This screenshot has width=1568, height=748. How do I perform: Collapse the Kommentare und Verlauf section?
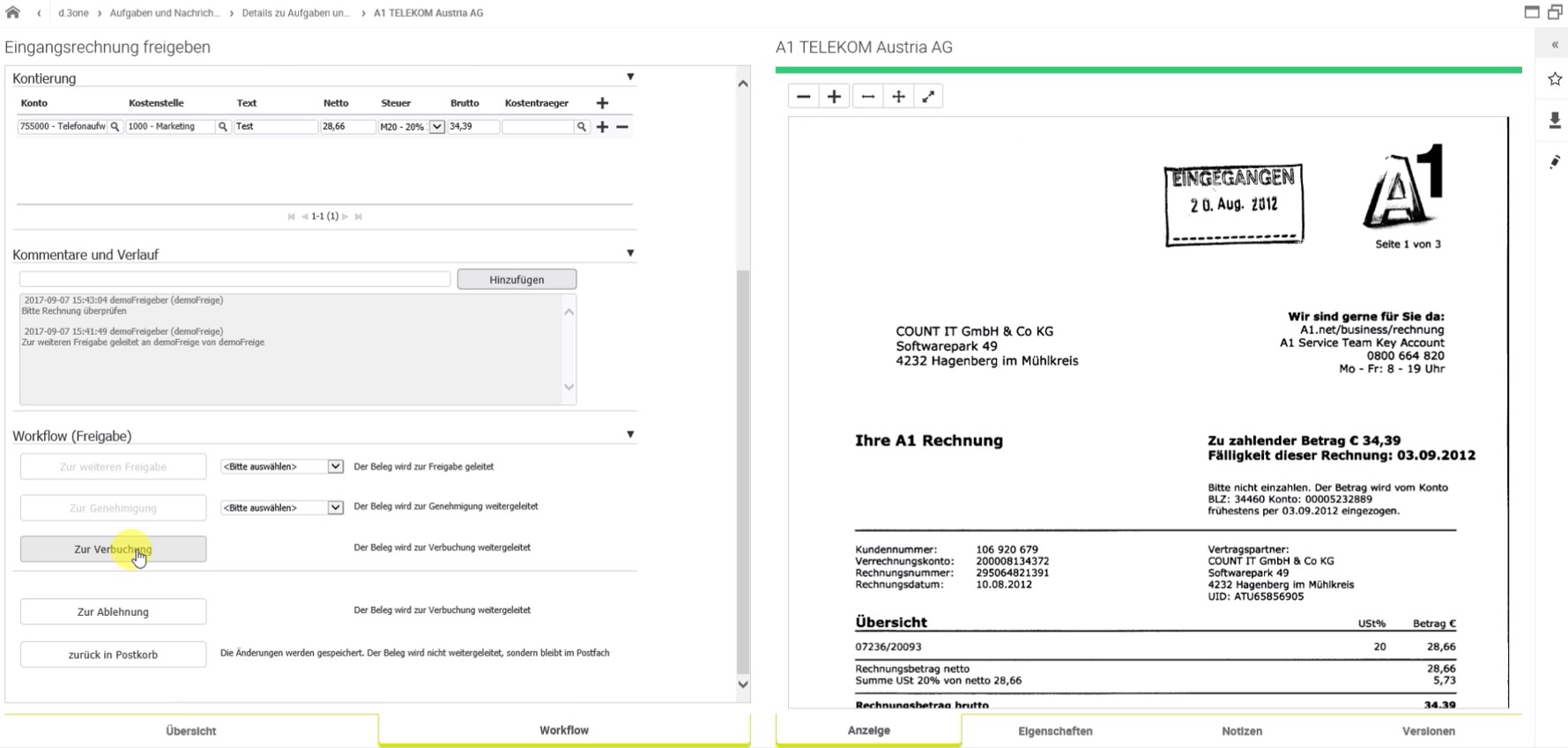(x=630, y=254)
